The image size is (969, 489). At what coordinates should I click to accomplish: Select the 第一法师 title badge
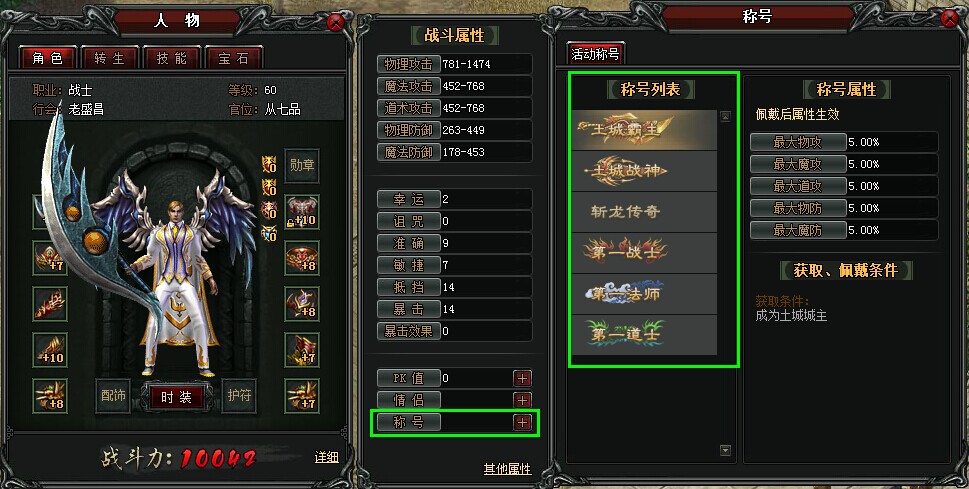[644, 294]
